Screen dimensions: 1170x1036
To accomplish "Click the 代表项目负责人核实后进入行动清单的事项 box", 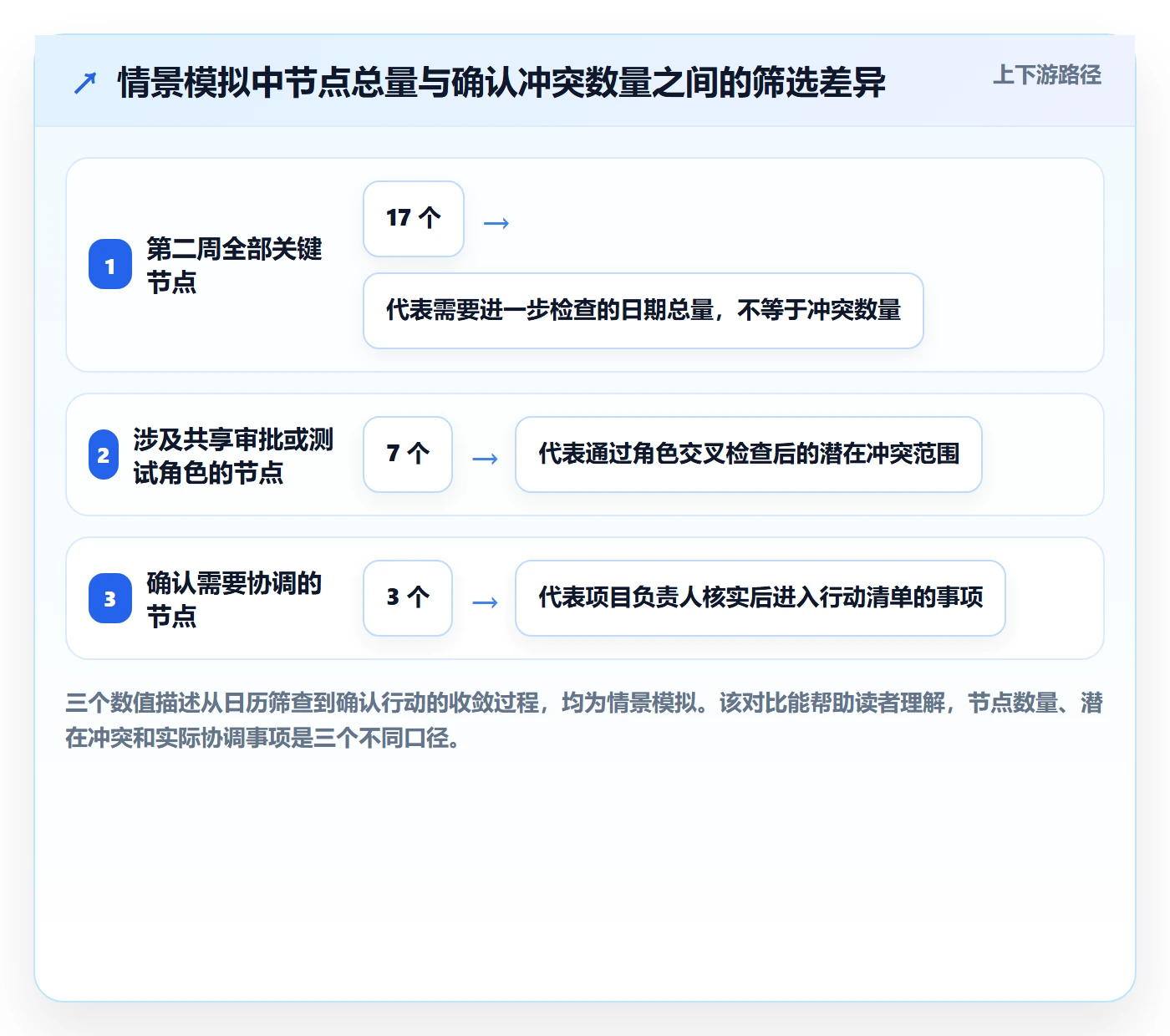I will pos(760,597).
